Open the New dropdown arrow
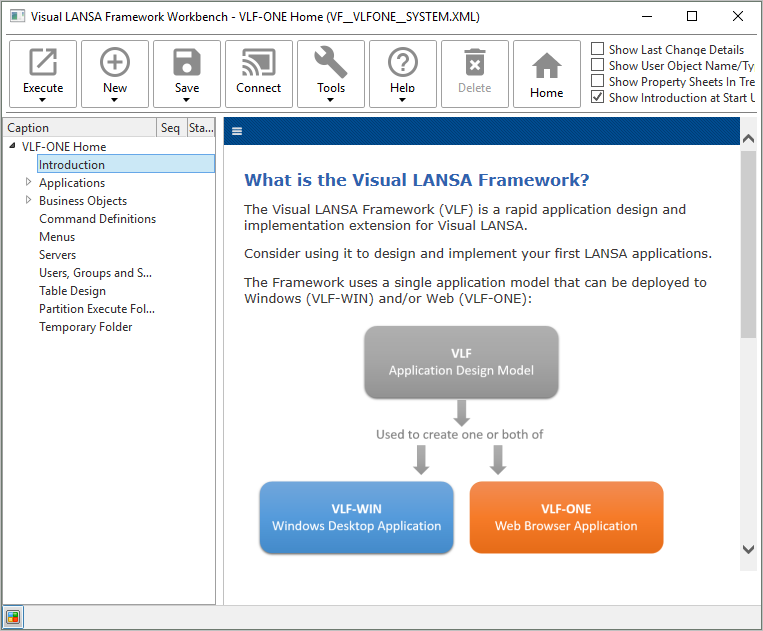Viewport: 763px width, 631px height. pyautogui.click(x=114, y=100)
